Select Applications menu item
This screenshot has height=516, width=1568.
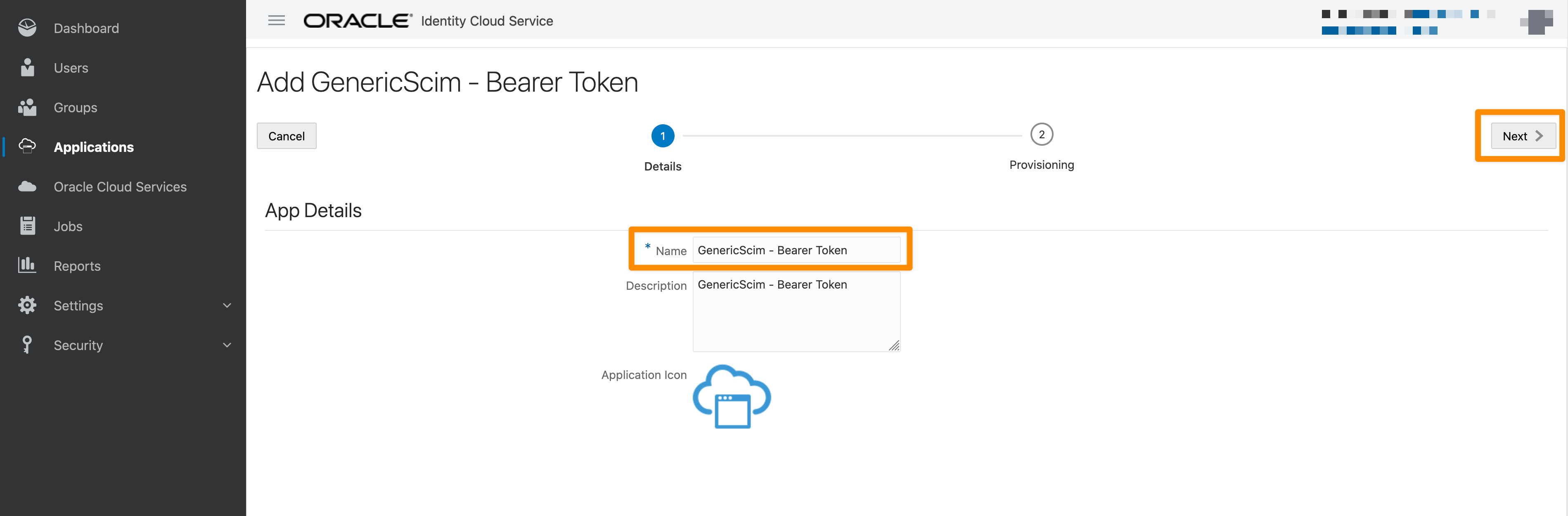tap(94, 147)
